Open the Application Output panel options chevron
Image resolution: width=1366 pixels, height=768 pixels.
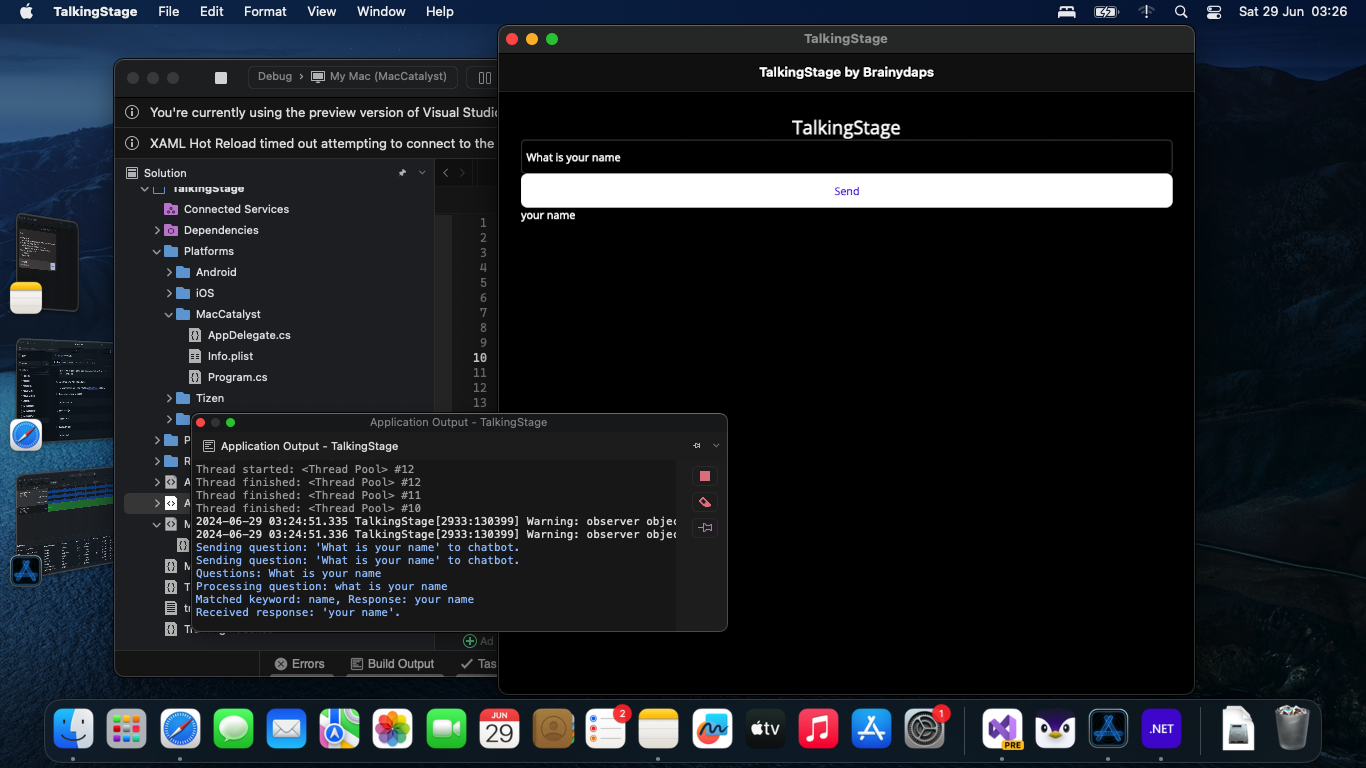pos(716,446)
